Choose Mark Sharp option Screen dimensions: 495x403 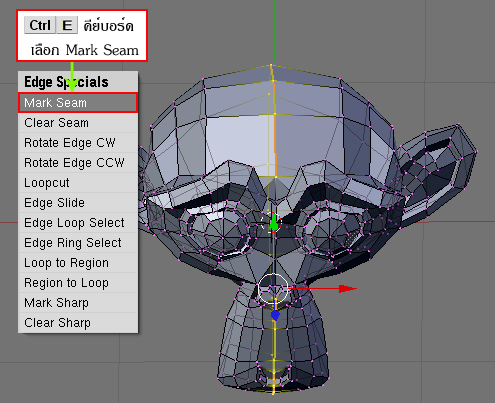coord(78,303)
